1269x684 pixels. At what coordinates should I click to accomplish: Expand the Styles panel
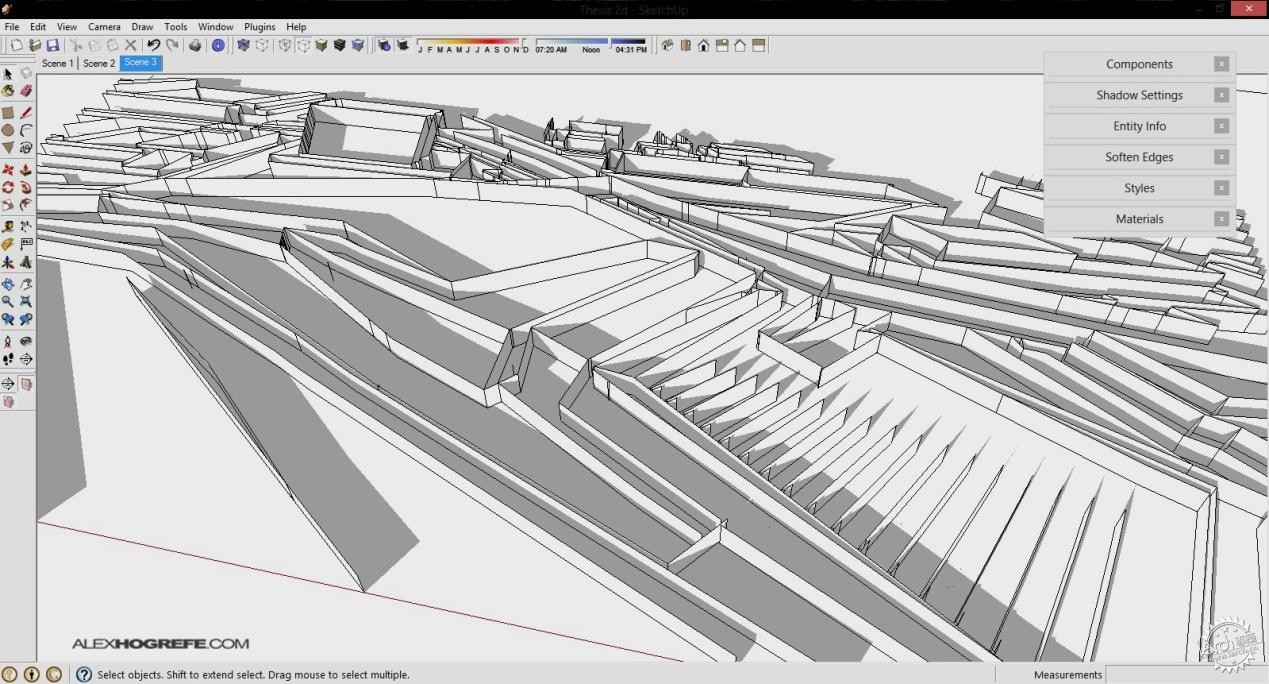pyautogui.click(x=1139, y=188)
